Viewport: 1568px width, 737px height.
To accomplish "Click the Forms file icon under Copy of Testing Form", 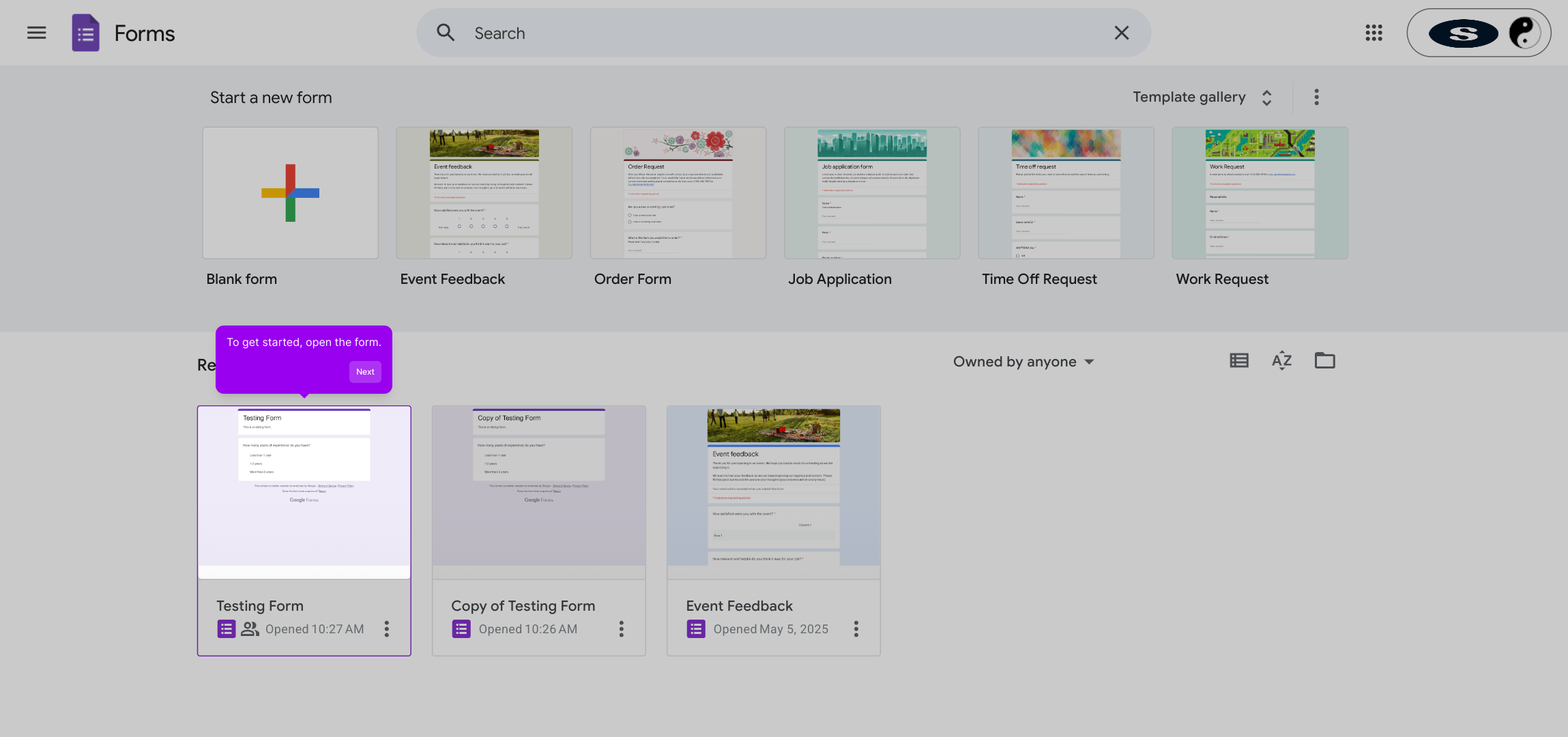I will click(x=461, y=629).
